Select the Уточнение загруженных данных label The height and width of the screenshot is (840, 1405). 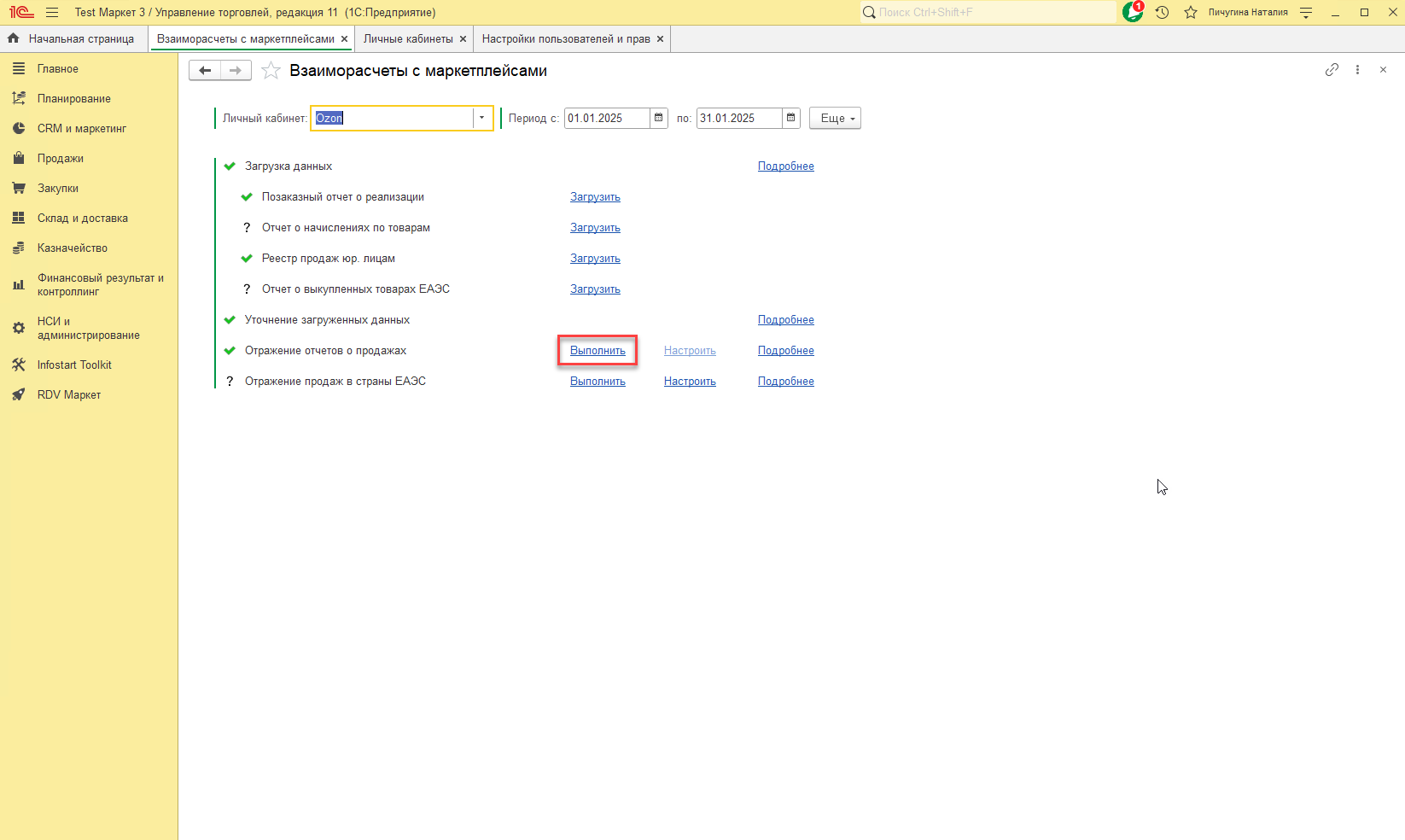(x=327, y=320)
